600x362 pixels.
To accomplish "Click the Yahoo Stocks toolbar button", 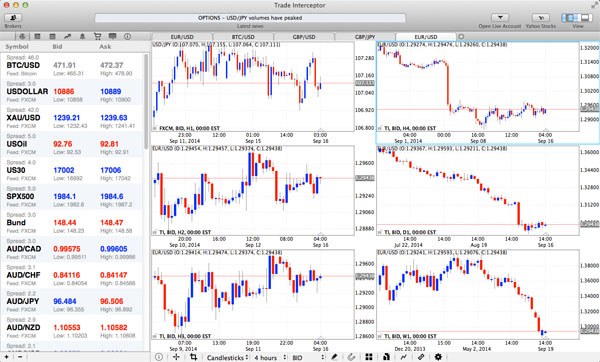I will tap(541, 18).
